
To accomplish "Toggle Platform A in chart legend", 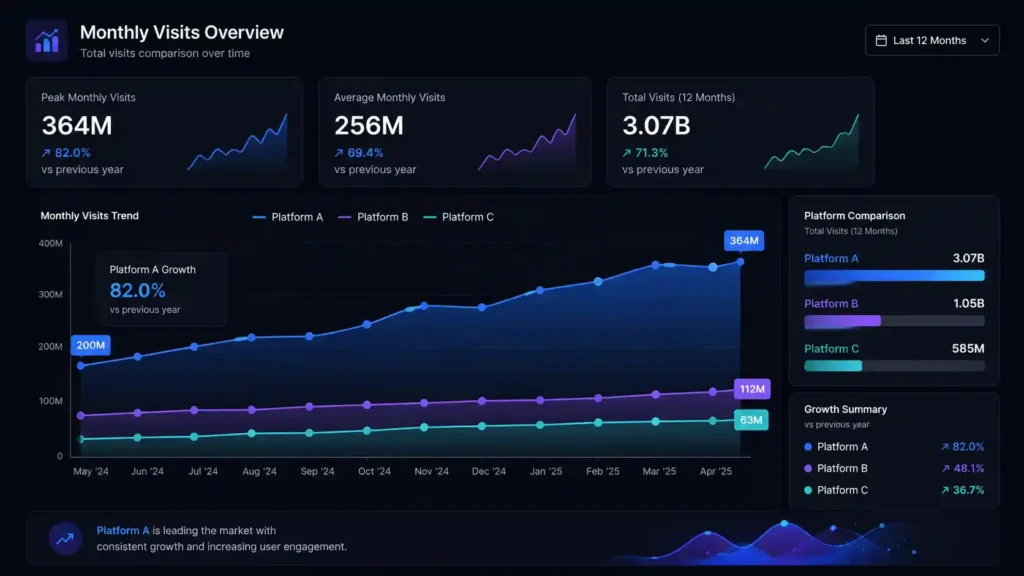I will [x=287, y=217].
